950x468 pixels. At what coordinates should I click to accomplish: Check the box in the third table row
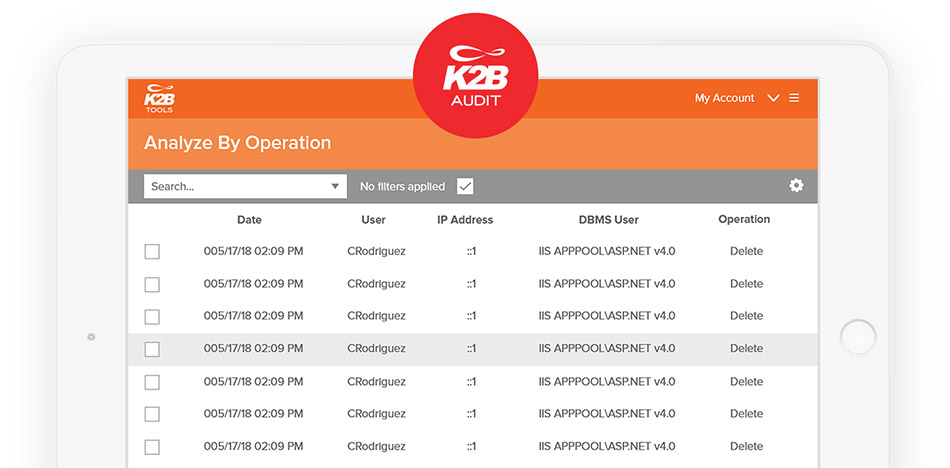pyautogui.click(x=152, y=316)
